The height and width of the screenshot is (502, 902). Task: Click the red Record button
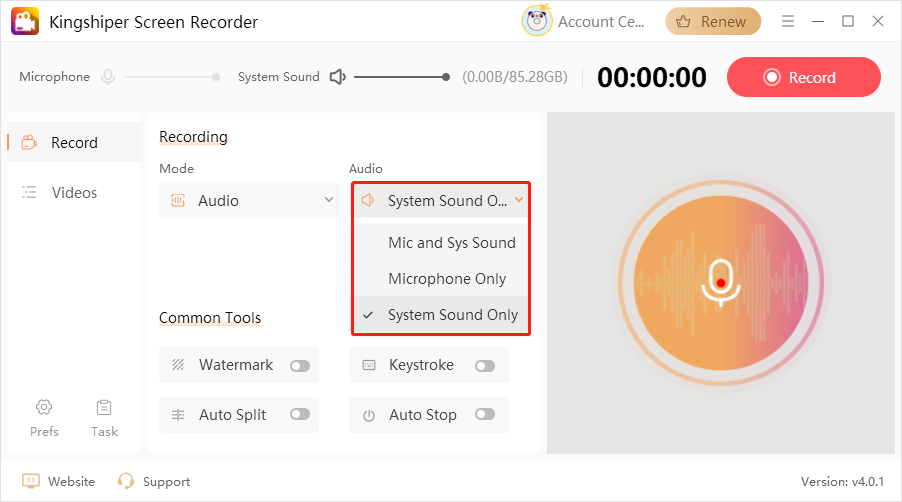click(804, 77)
